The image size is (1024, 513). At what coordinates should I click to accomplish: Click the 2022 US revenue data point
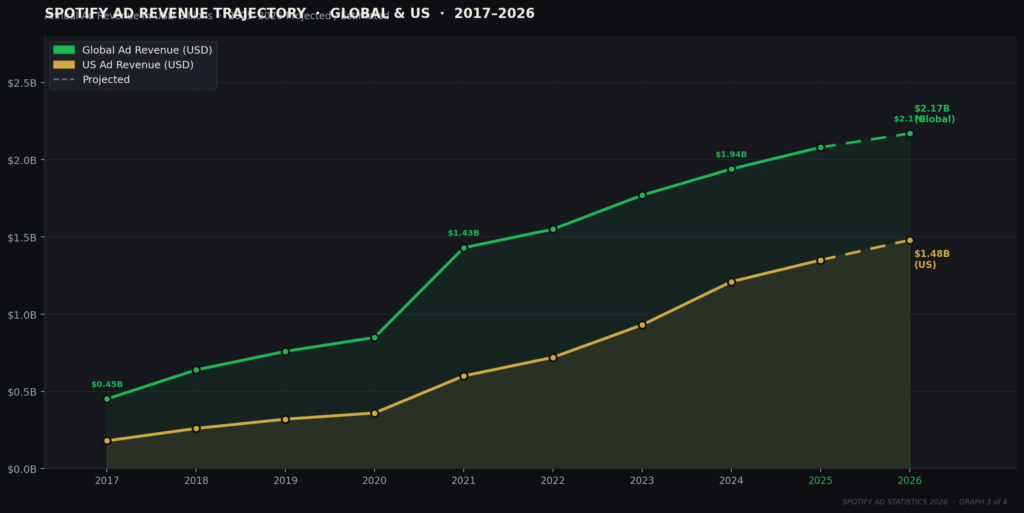553,358
